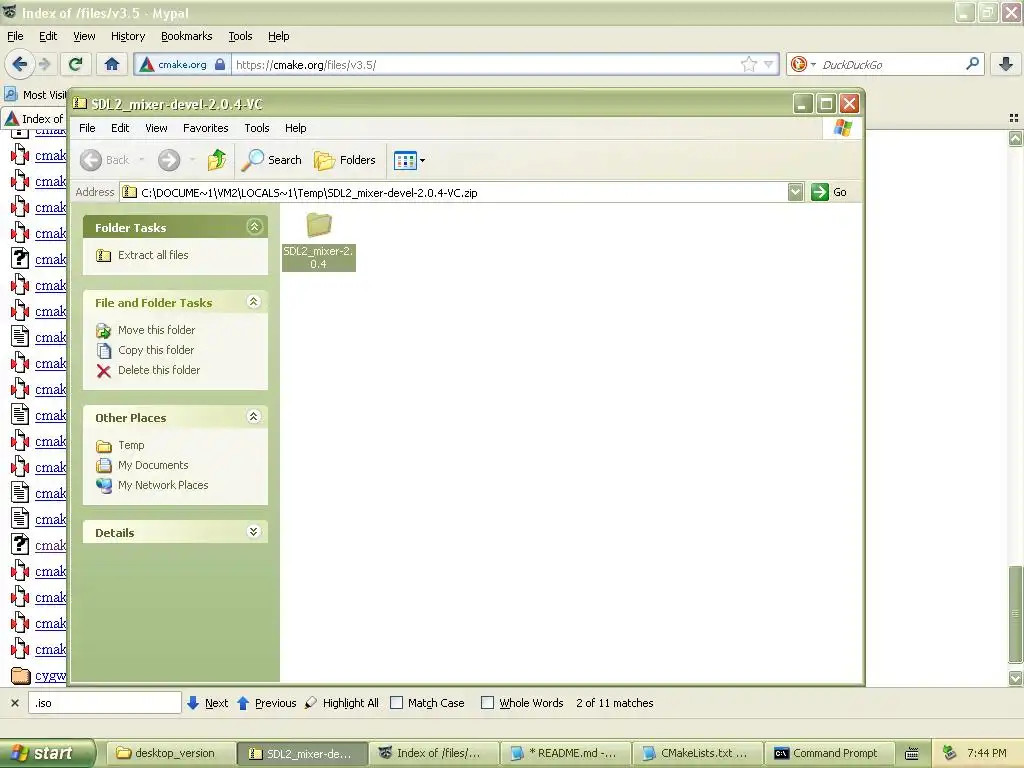1024x768 pixels.
Task: Collapse File and Folder Tasks panel
Action: click(x=254, y=302)
